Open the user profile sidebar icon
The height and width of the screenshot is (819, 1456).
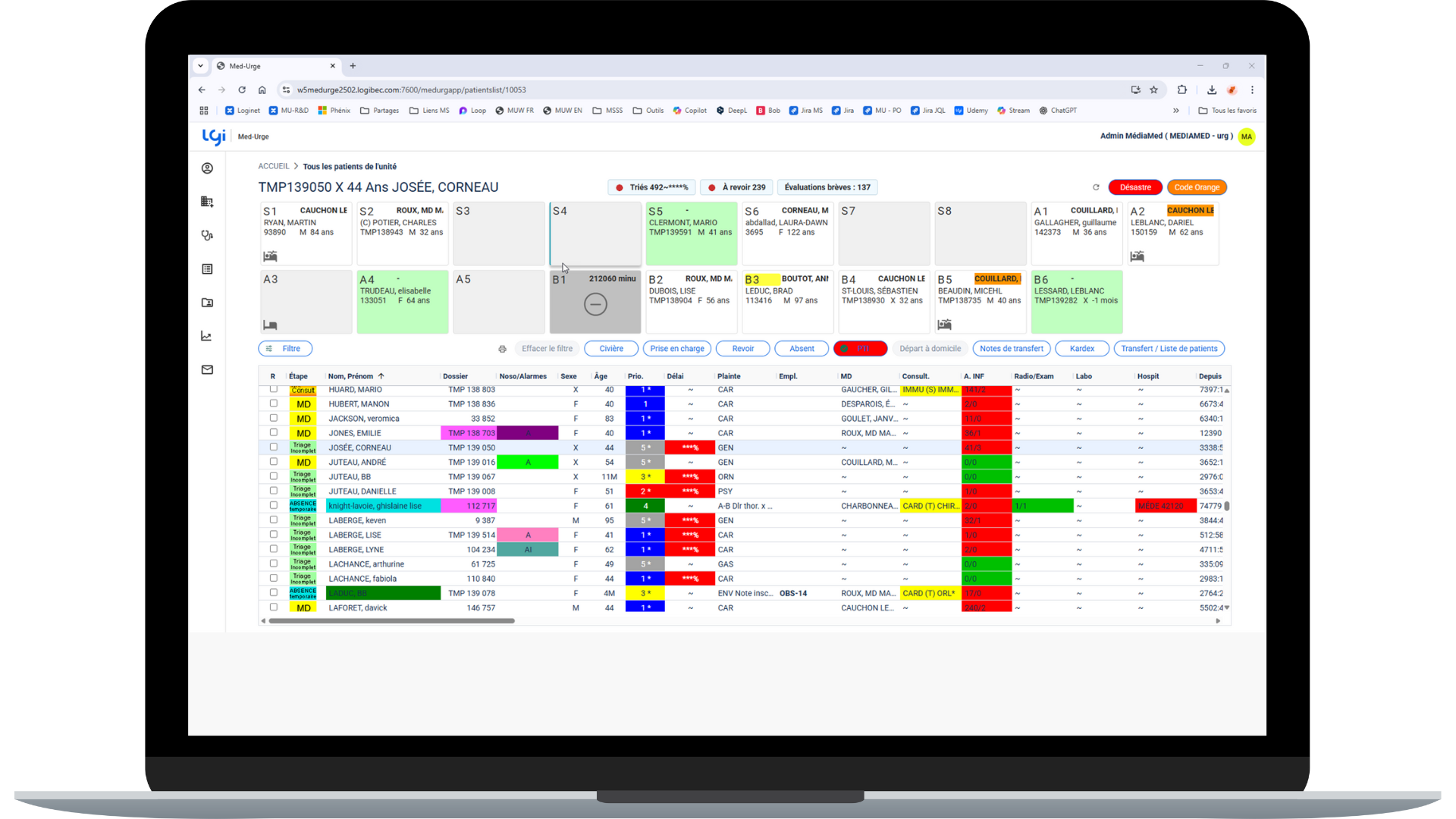click(207, 168)
